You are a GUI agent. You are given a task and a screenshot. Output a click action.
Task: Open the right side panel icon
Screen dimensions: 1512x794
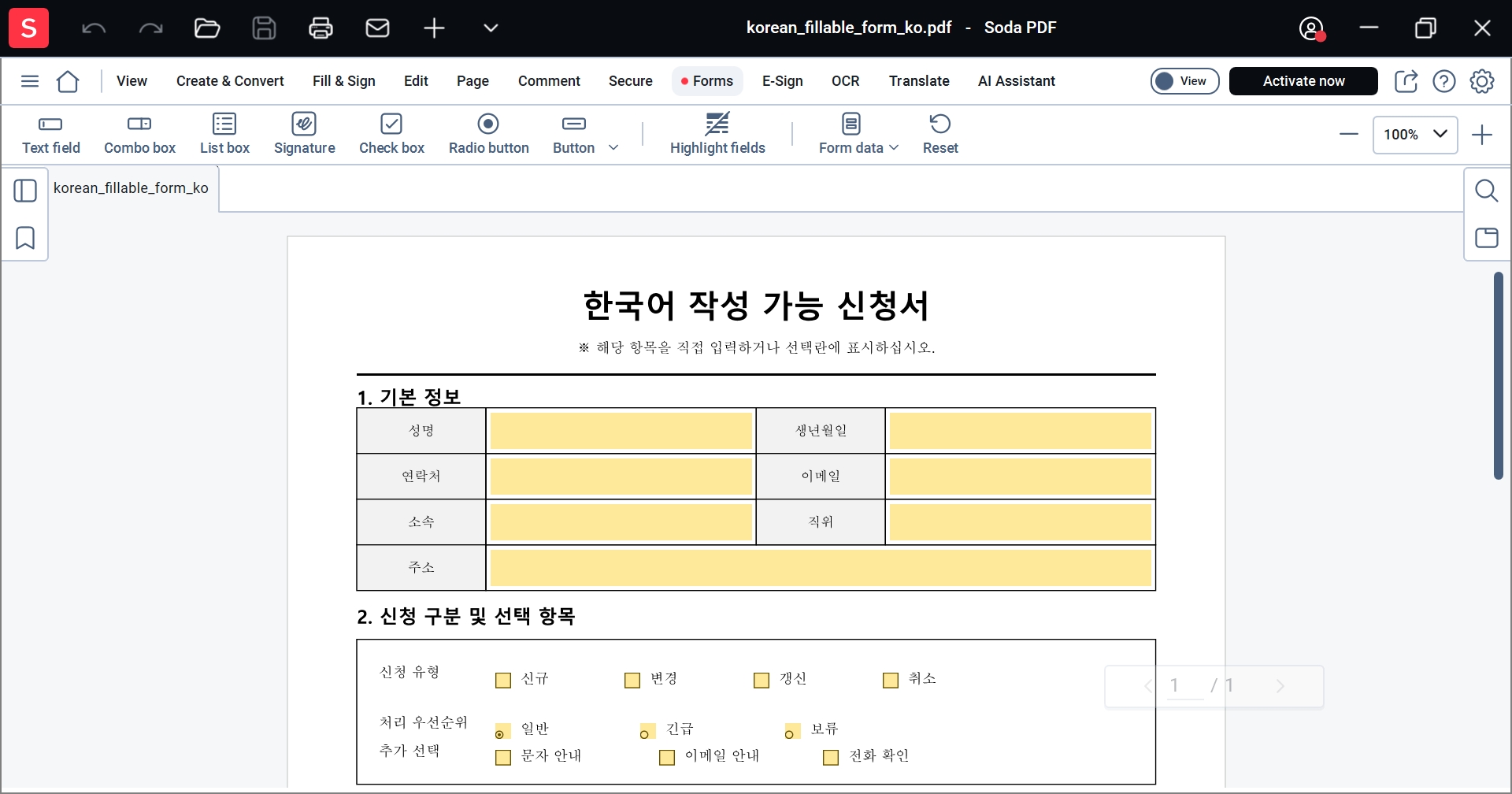tap(1486, 238)
